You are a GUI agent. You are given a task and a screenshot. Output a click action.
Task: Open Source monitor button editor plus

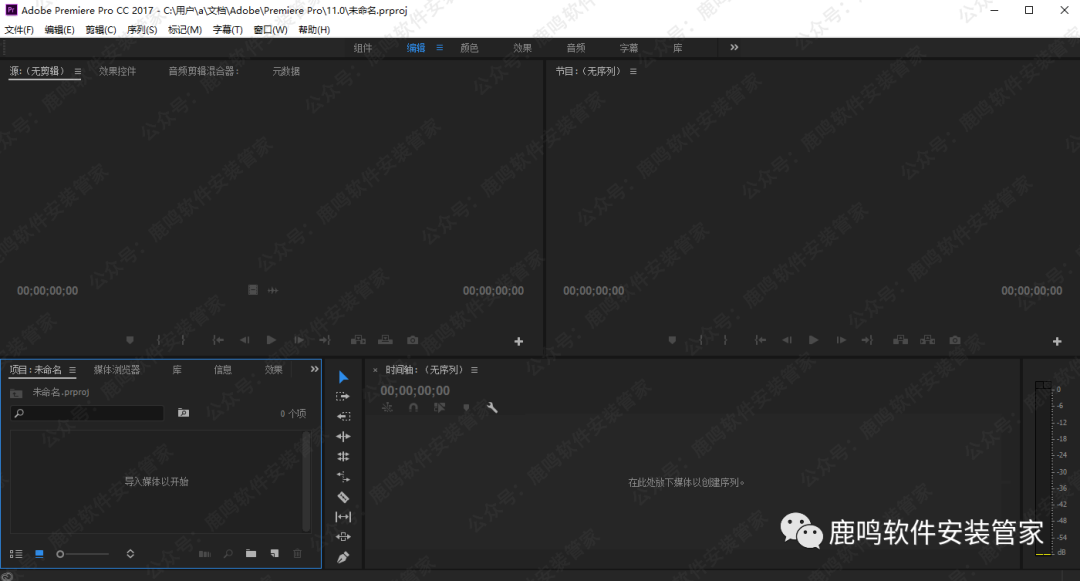[x=518, y=342]
